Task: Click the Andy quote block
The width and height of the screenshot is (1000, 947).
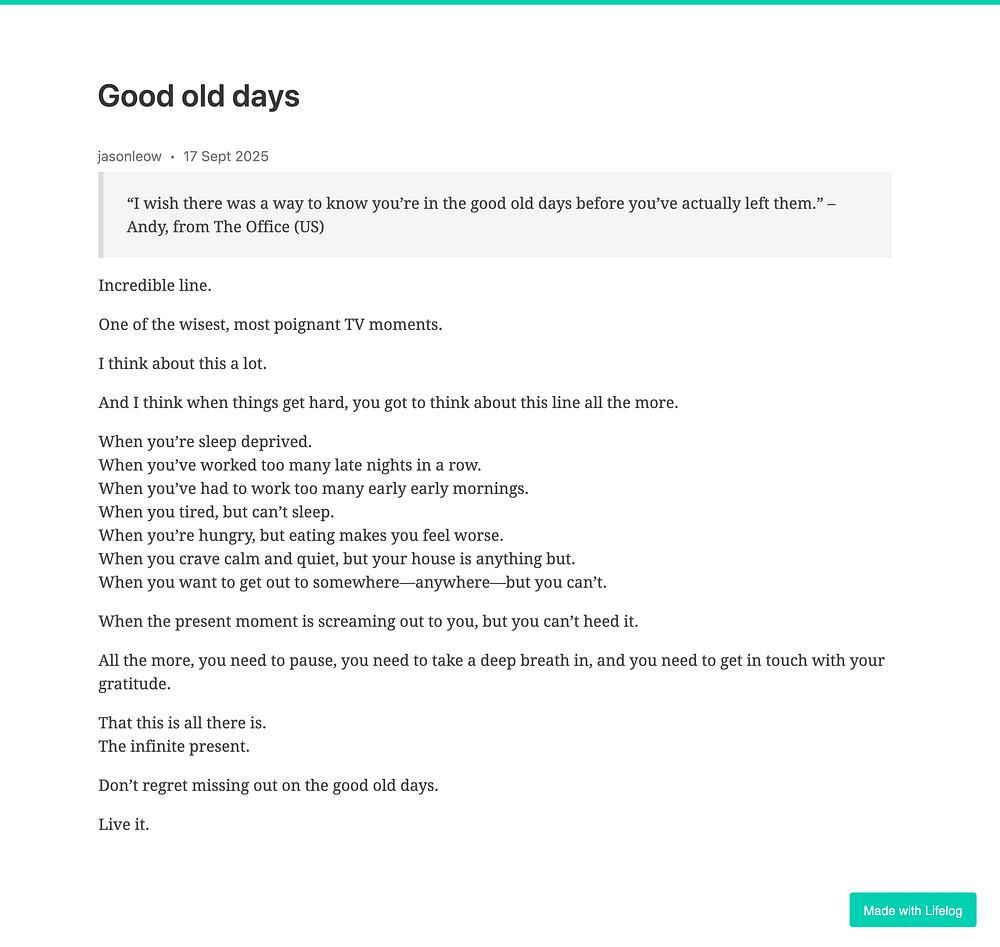Action: (495, 215)
